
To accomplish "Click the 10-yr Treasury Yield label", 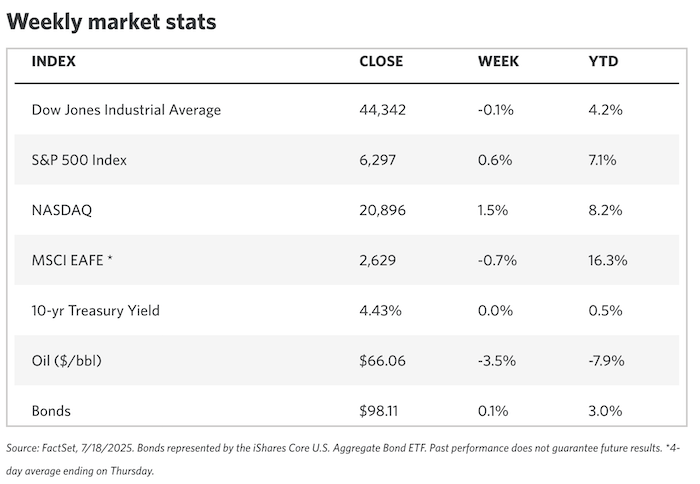I will point(96,310).
